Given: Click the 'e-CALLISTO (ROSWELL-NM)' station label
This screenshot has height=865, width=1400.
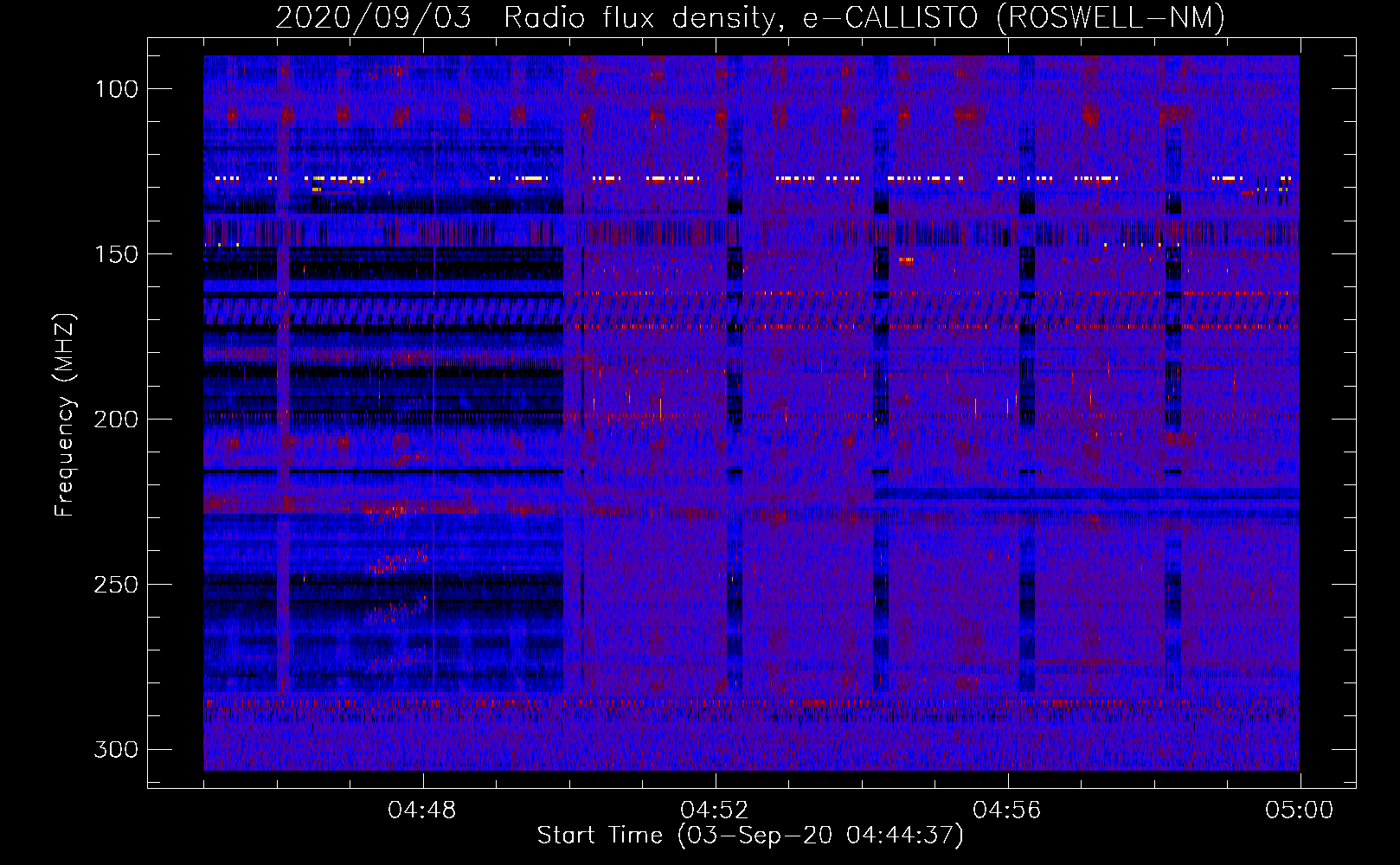Looking at the screenshot, I should pyautogui.click(x=1014, y=17).
